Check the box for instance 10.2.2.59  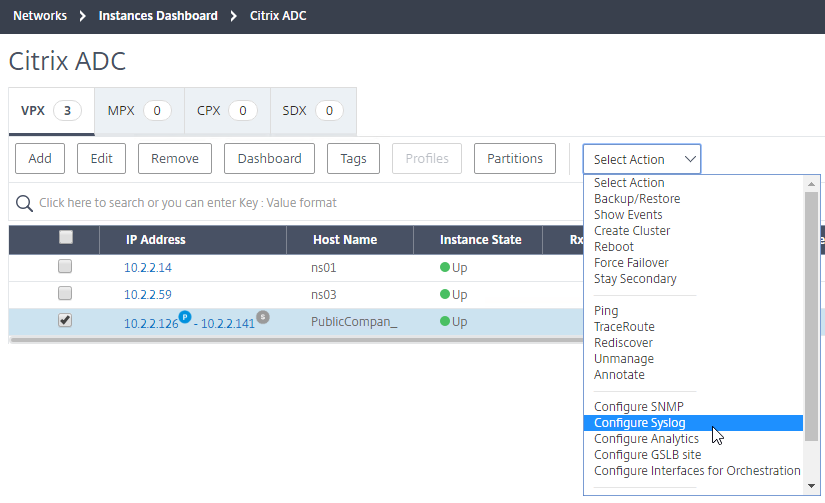[x=65, y=293]
